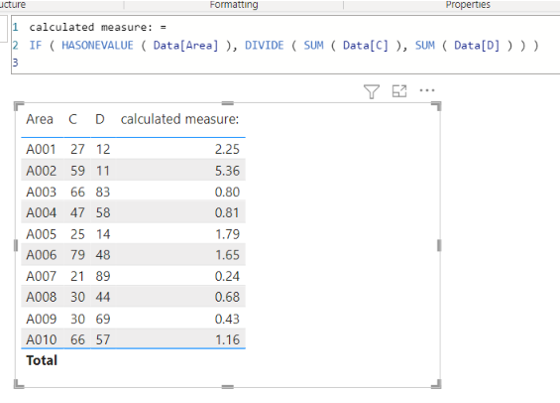Screen dimensions: 560x403
Task: Click measure value 5.36
Action: pyautogui.click(x=227, y=171)
